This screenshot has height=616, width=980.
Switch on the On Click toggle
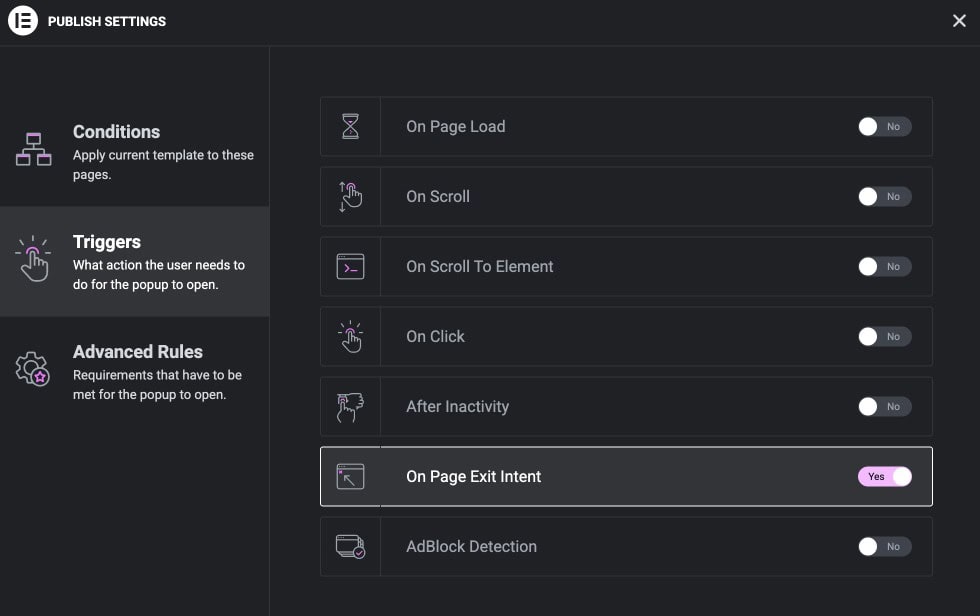pyautogui.click(x=884, y=336)
